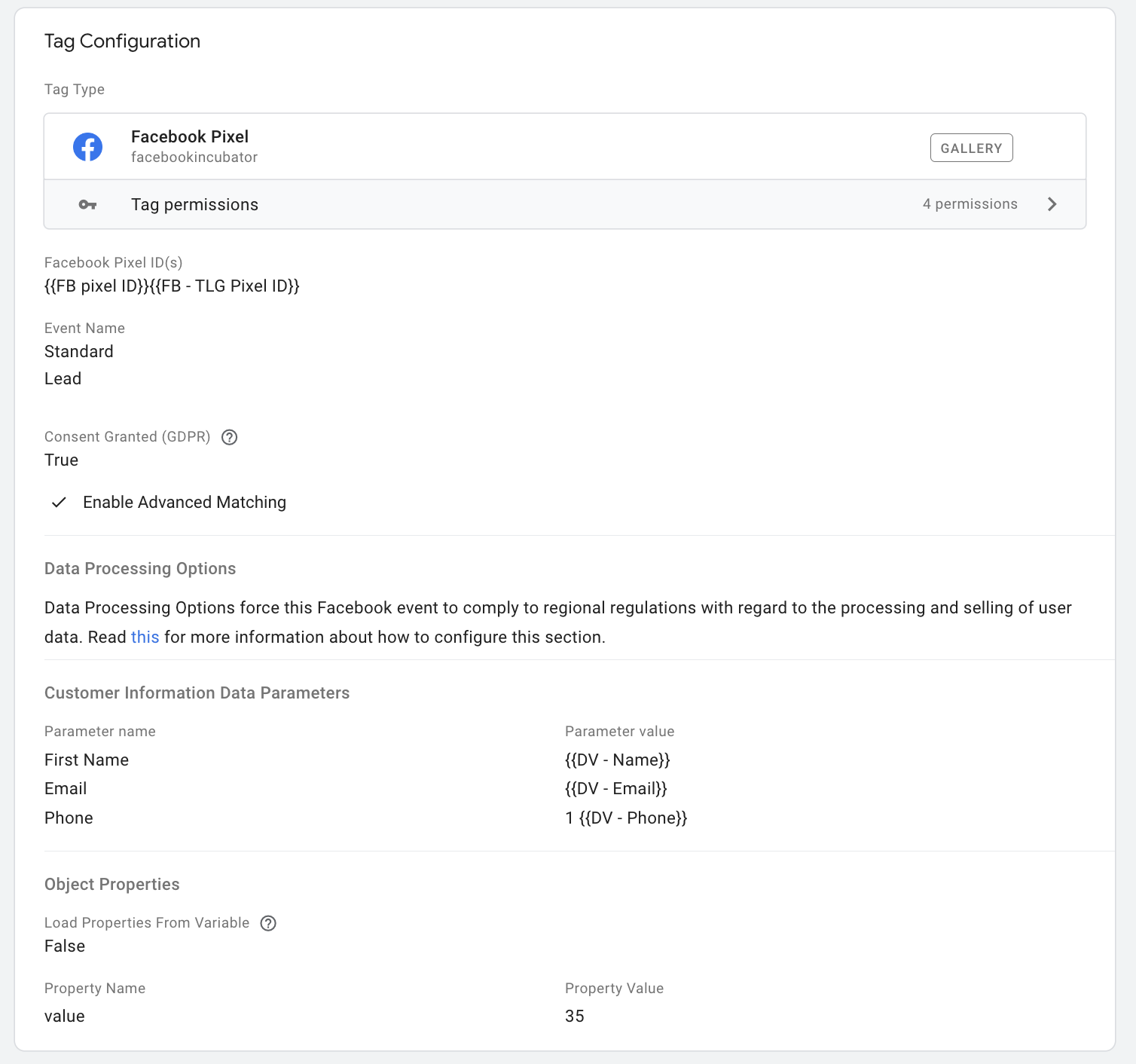Click the Tag Type label
This screenshot has width=1136, height=1064.
75,90
